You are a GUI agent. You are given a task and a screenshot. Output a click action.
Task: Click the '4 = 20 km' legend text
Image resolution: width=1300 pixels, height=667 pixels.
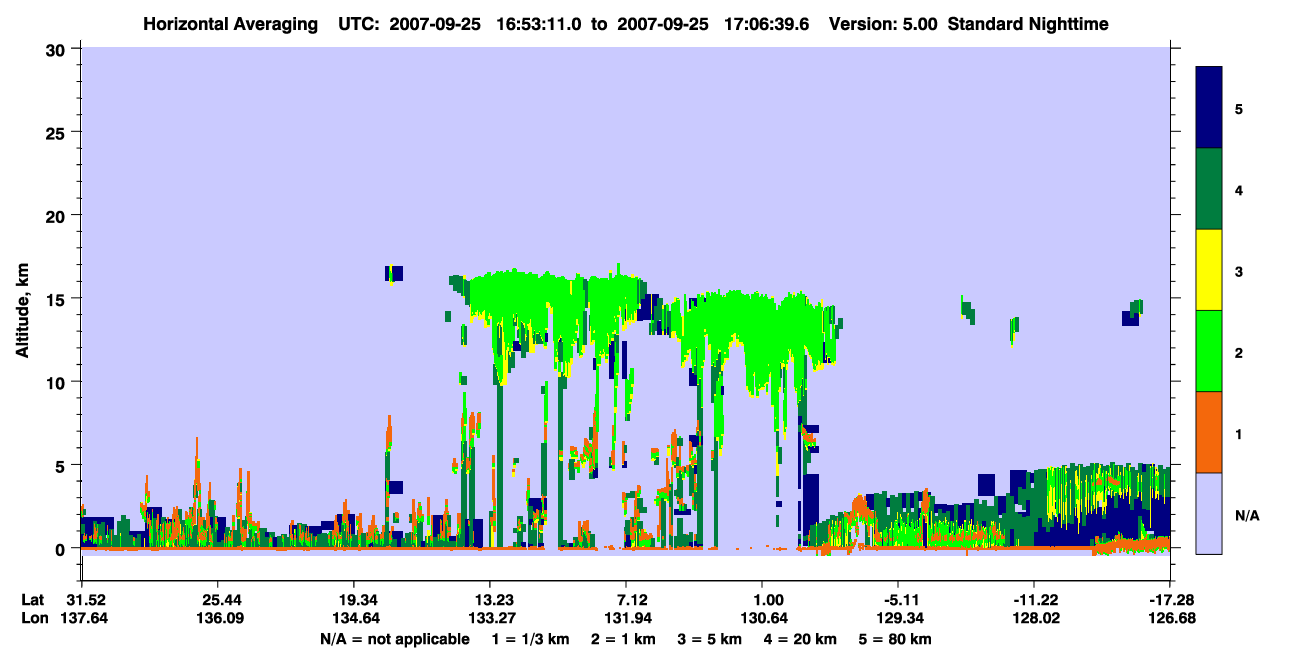click(801, 639)
